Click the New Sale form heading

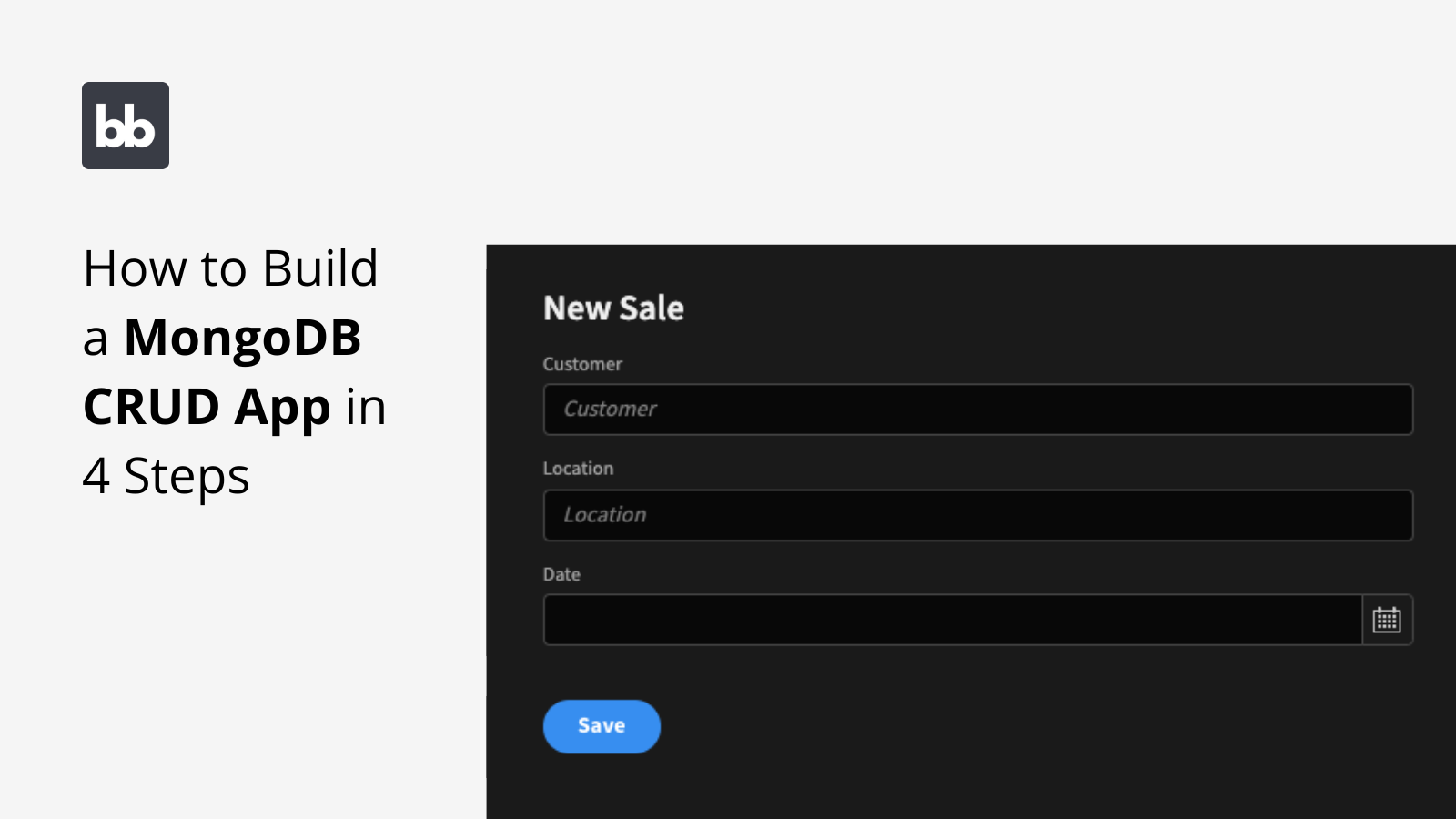[613, 308]
